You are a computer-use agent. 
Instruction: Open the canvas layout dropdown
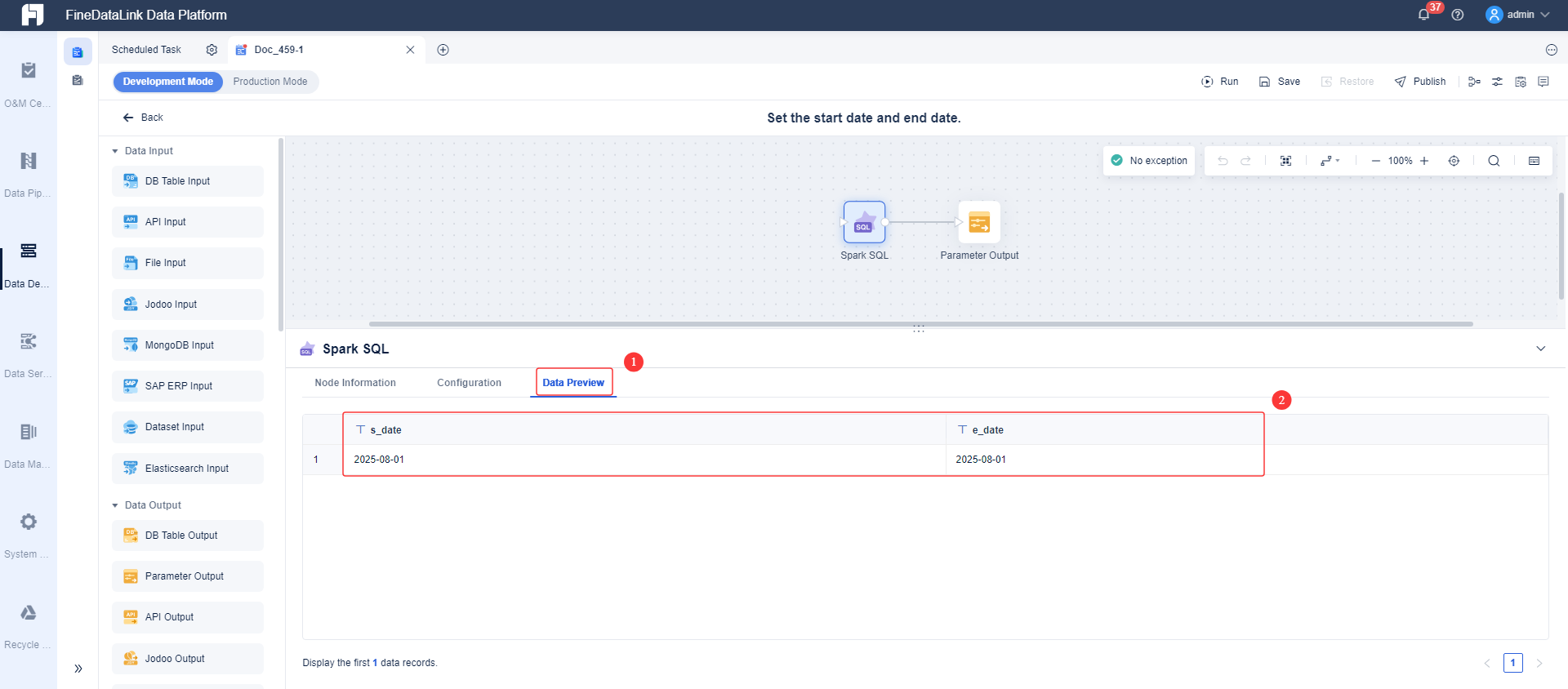(1330, 161)
